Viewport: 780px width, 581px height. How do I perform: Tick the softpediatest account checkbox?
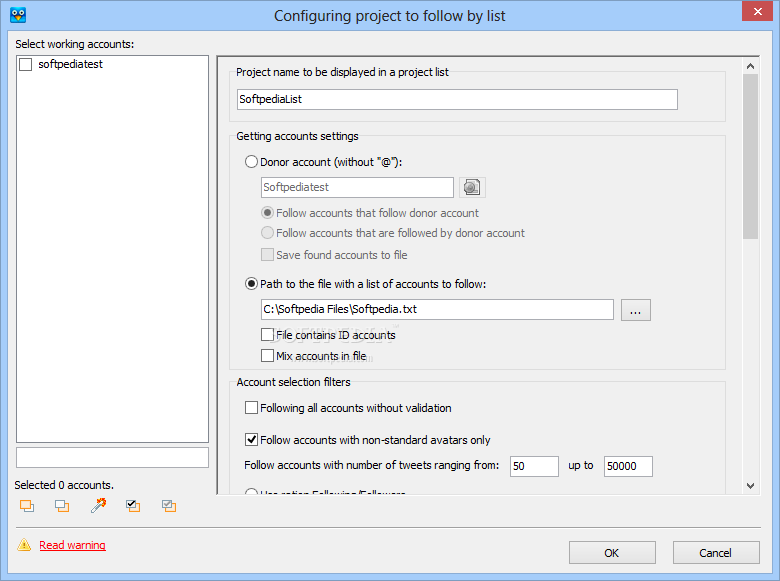click(25, 64)
